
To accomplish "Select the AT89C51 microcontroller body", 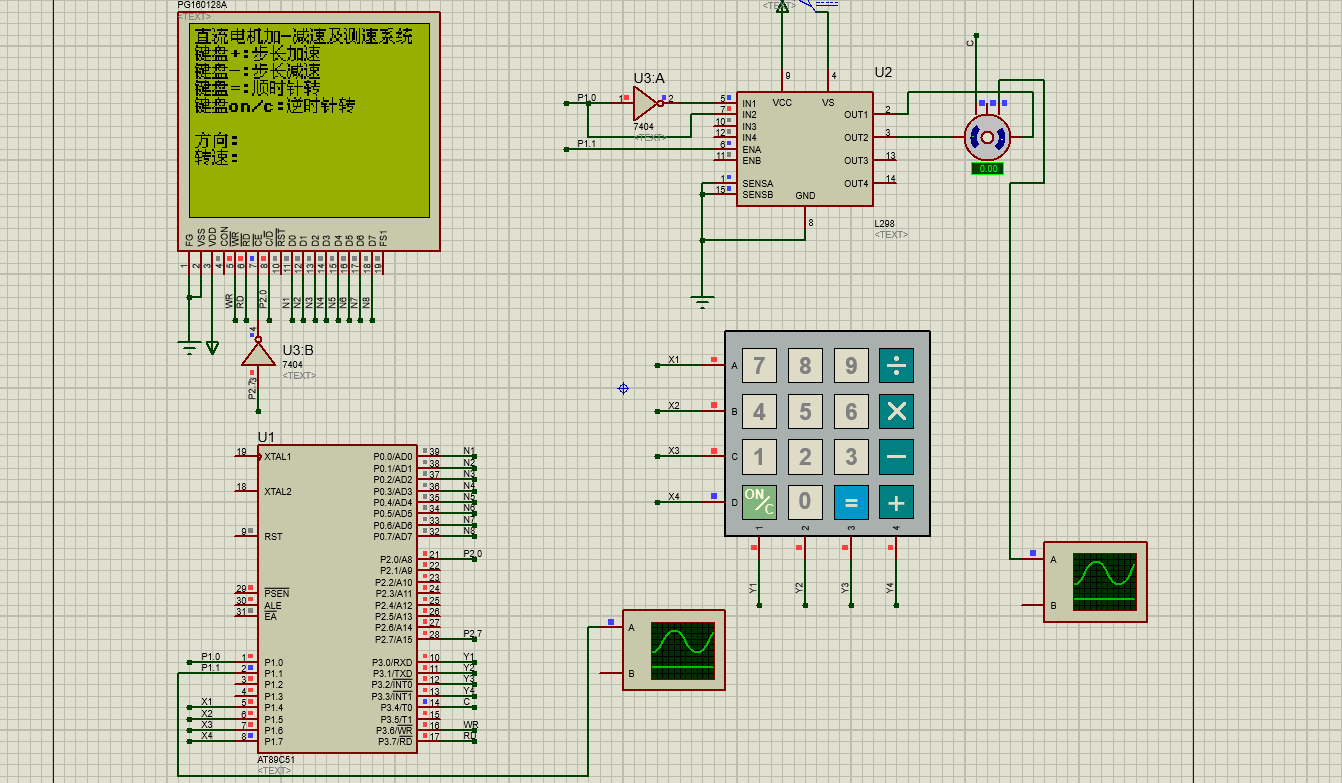I will (337, 598).
